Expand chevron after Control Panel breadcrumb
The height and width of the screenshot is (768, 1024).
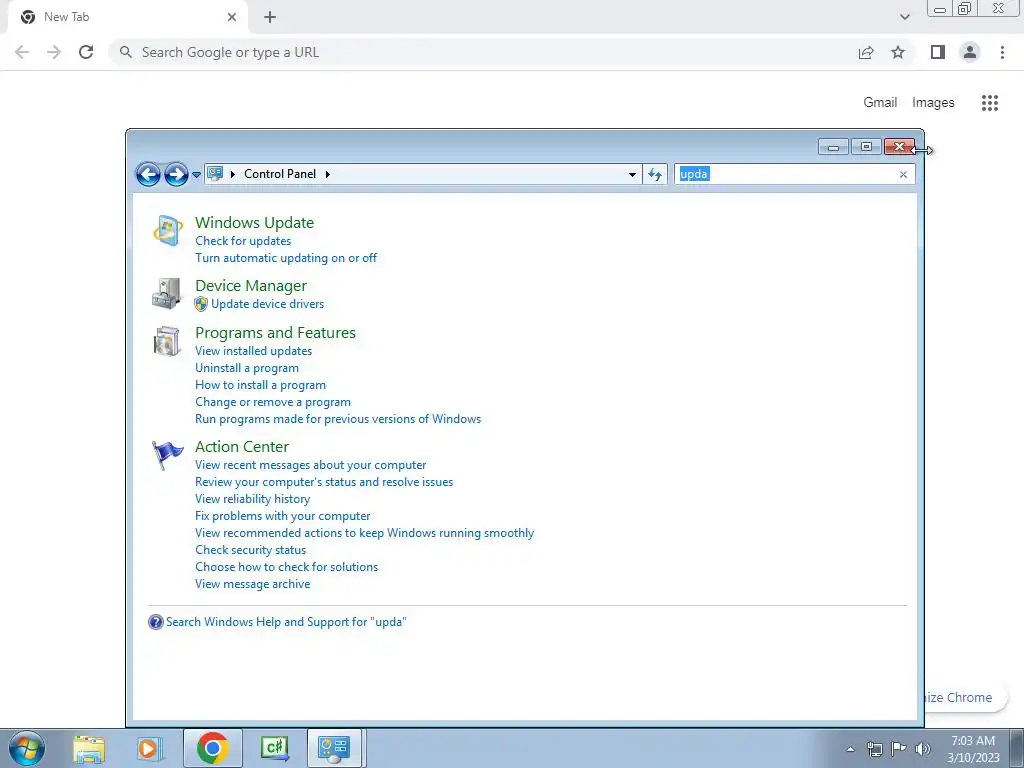(328, 174)
